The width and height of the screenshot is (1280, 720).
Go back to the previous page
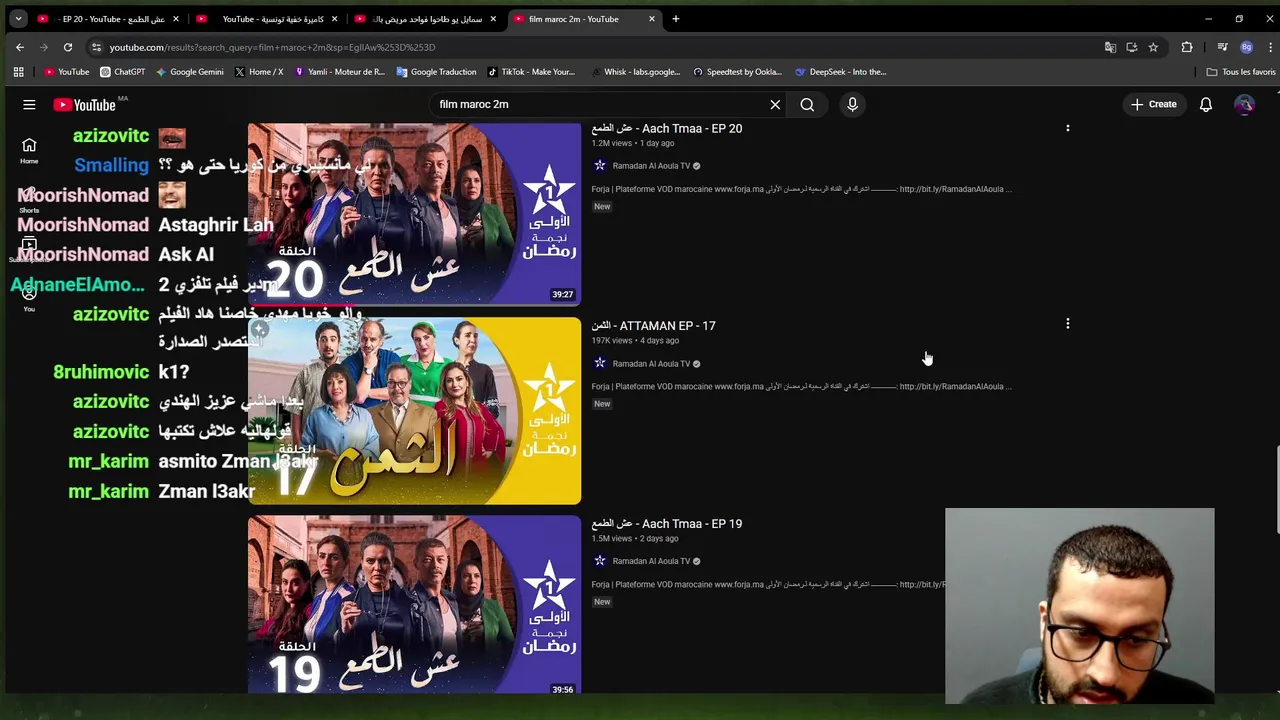pos(20,47)
